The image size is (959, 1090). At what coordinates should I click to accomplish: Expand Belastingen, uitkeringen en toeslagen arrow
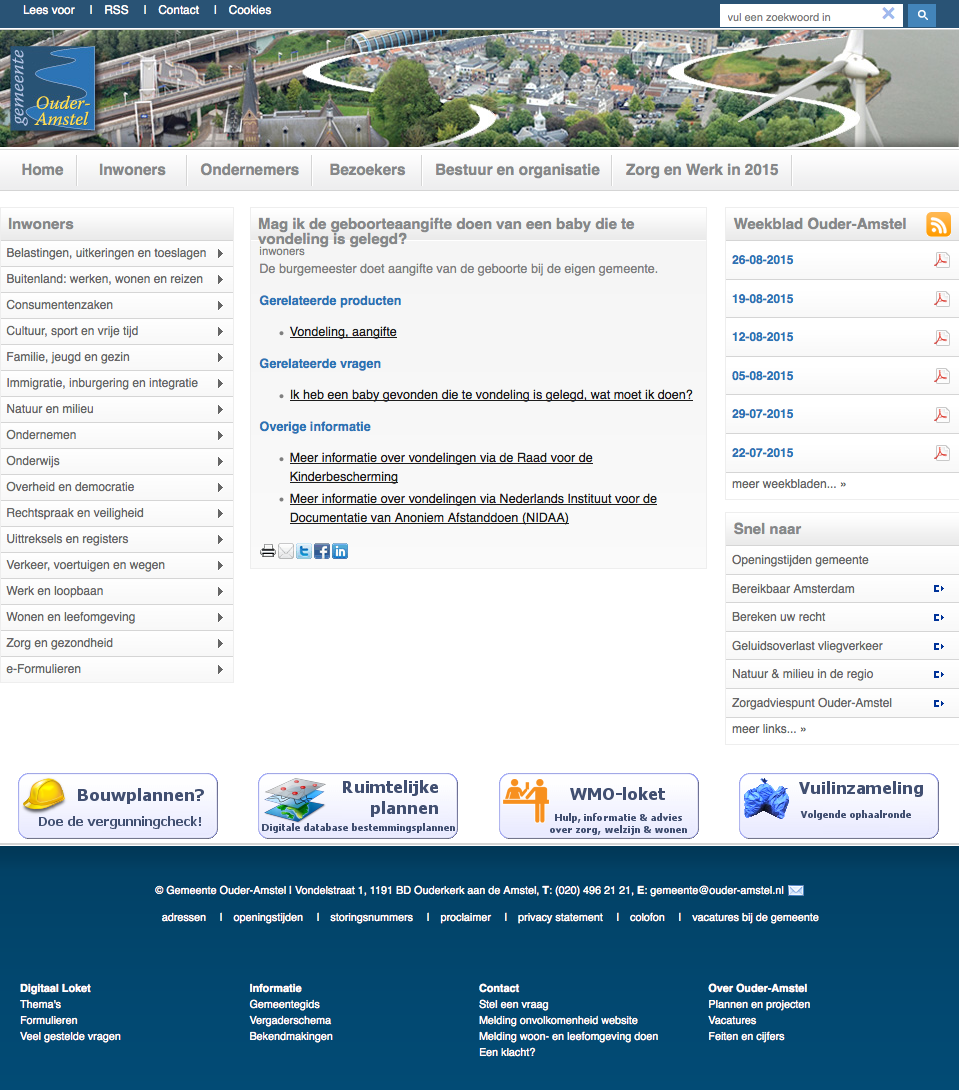pos(220,254)
